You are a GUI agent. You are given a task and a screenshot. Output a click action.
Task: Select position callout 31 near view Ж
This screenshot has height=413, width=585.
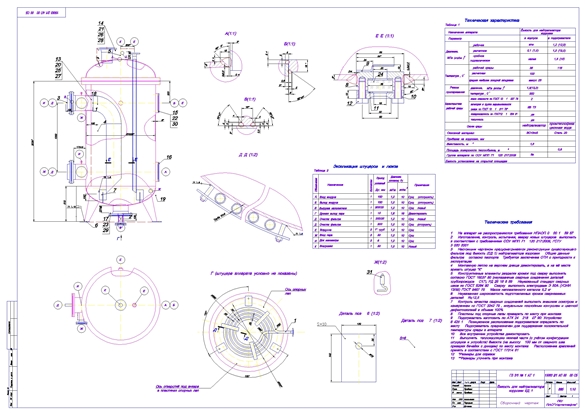click(370, 273)
